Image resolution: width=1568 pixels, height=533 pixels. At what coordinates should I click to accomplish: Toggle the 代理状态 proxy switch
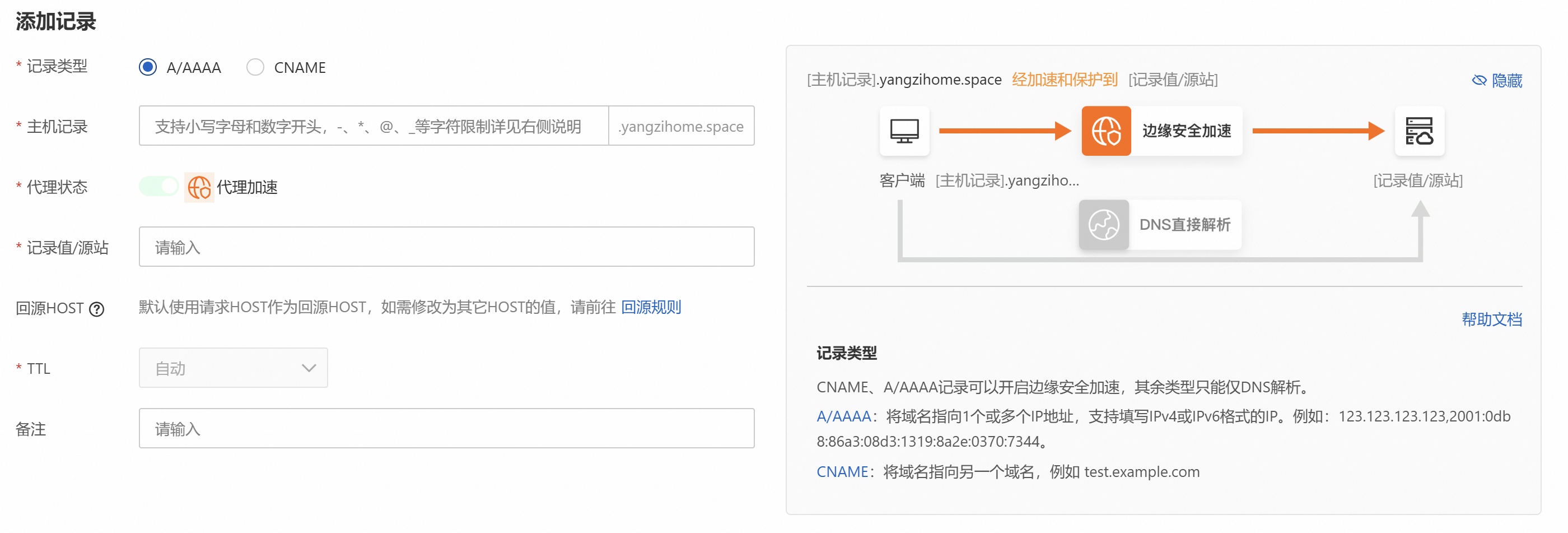coord(159,187)
